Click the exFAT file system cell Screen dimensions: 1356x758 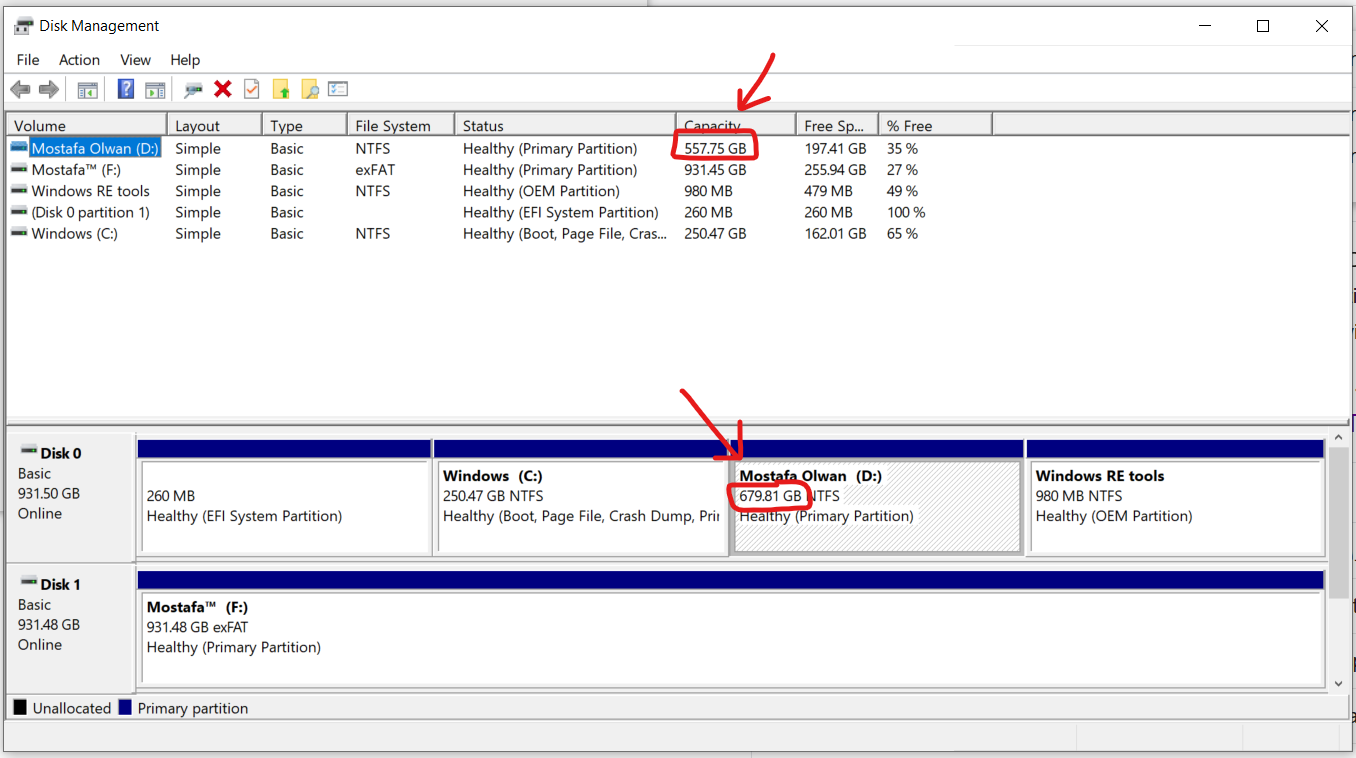click(375, 170)
